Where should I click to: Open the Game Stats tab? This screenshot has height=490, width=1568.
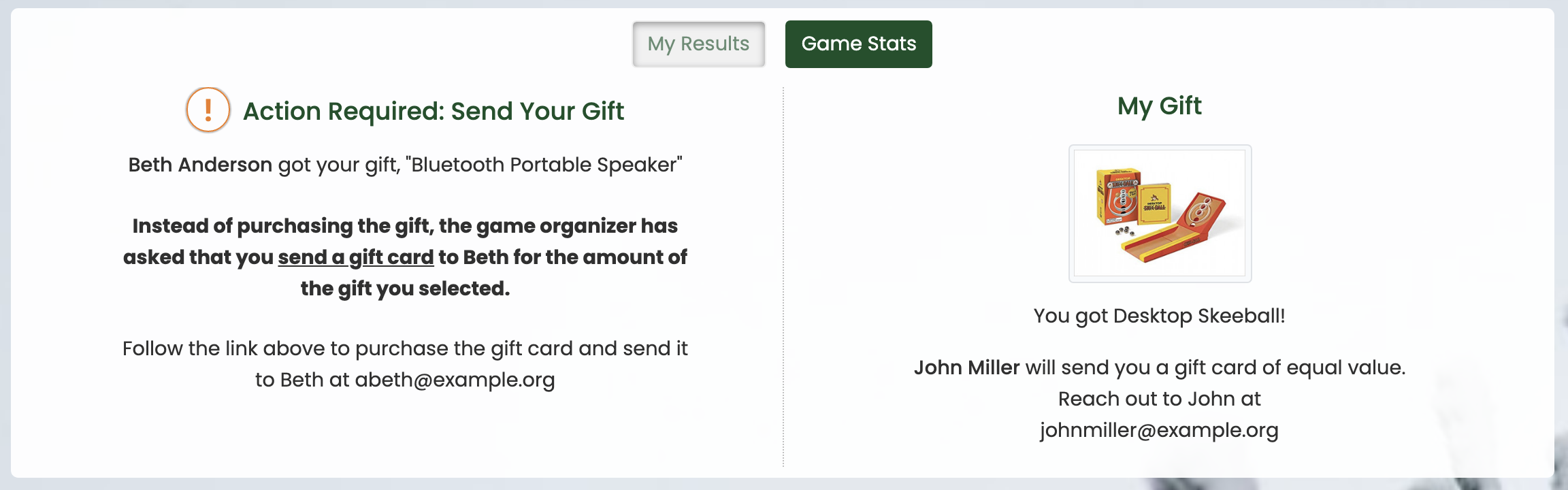(859, 44)
